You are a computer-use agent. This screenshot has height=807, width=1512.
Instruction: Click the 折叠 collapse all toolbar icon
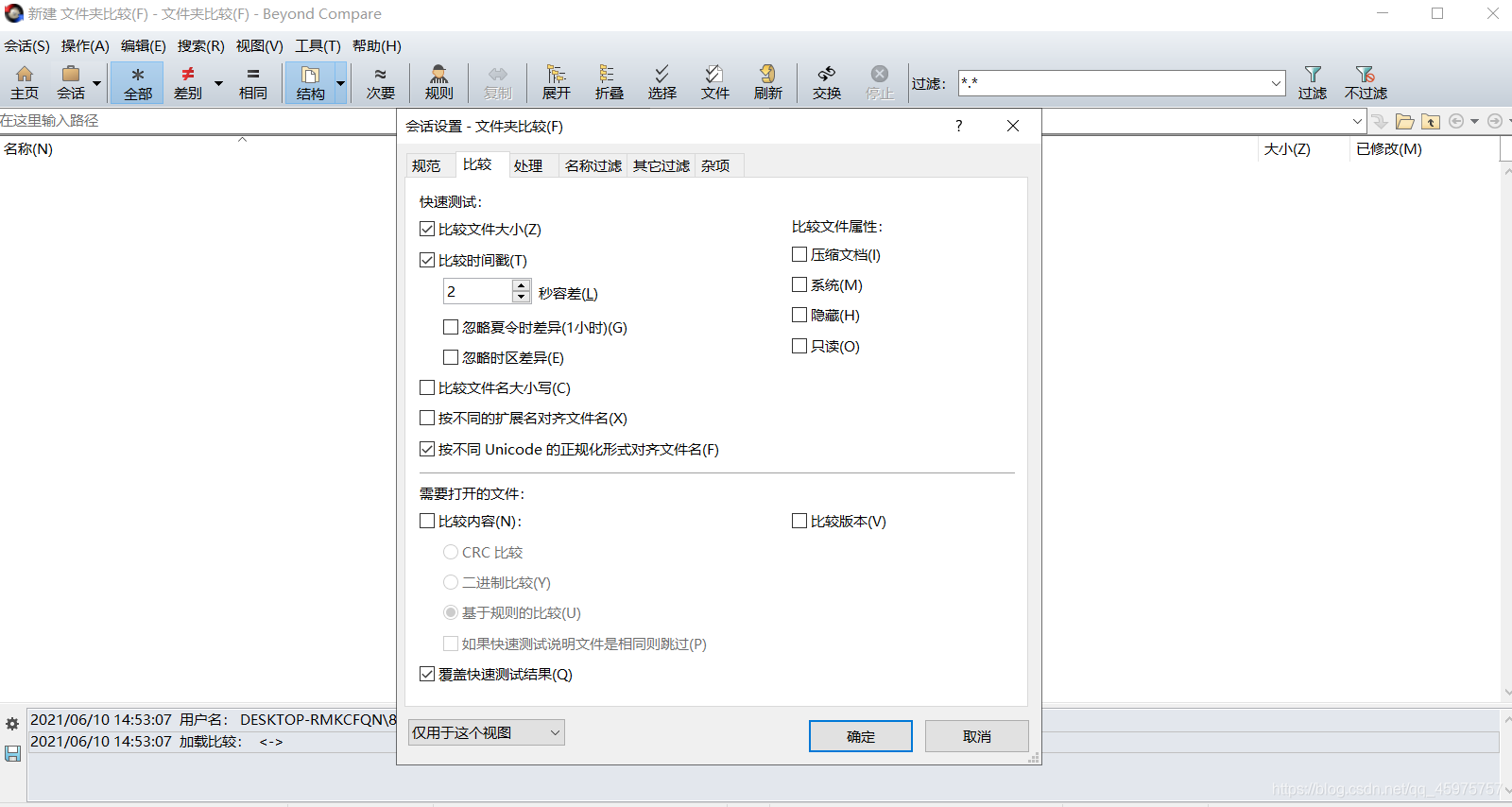pos(609,83)
